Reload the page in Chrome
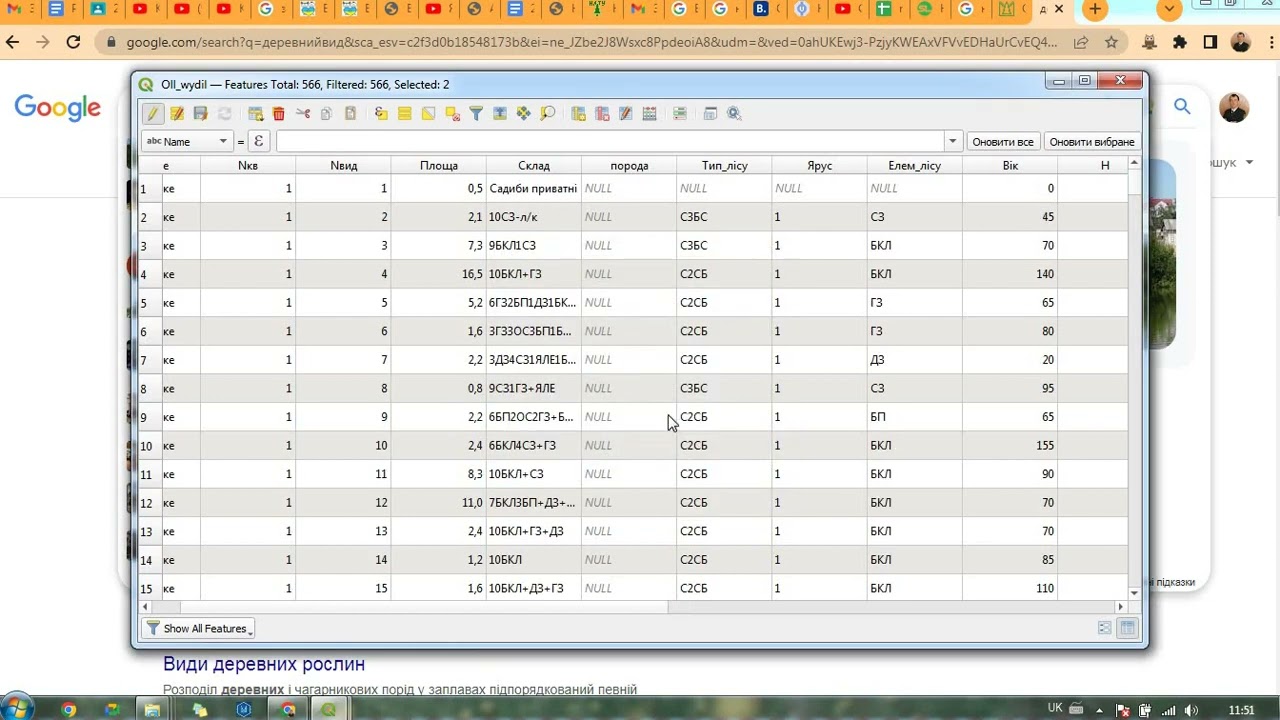Screen dimensions: 1280x720 73,42
